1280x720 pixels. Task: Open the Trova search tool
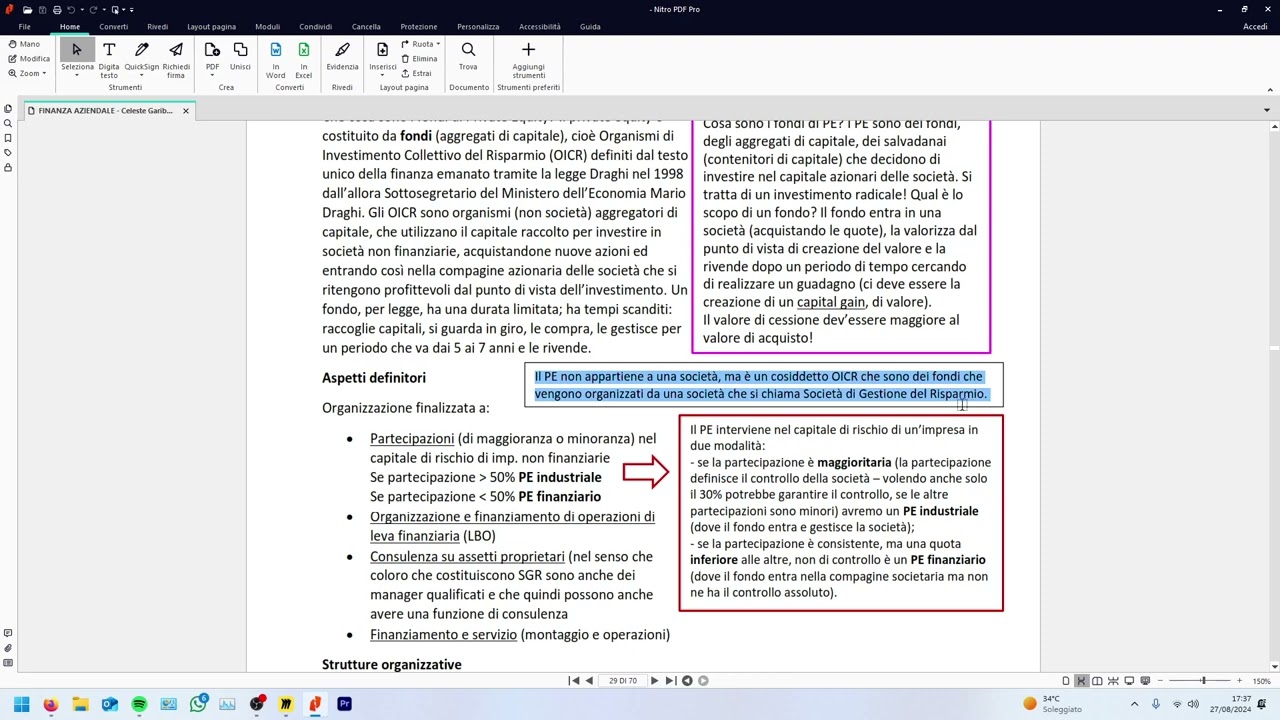point(468,56)
